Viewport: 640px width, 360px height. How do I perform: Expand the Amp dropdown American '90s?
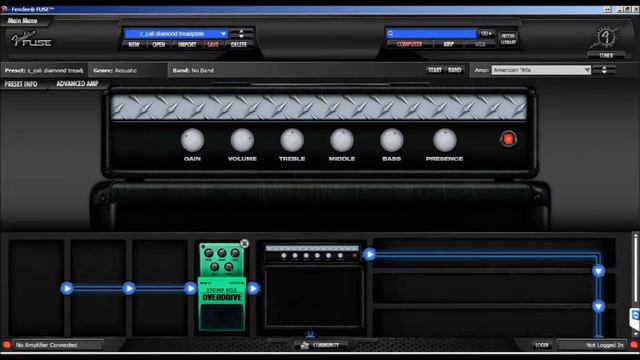click(541, 70)
